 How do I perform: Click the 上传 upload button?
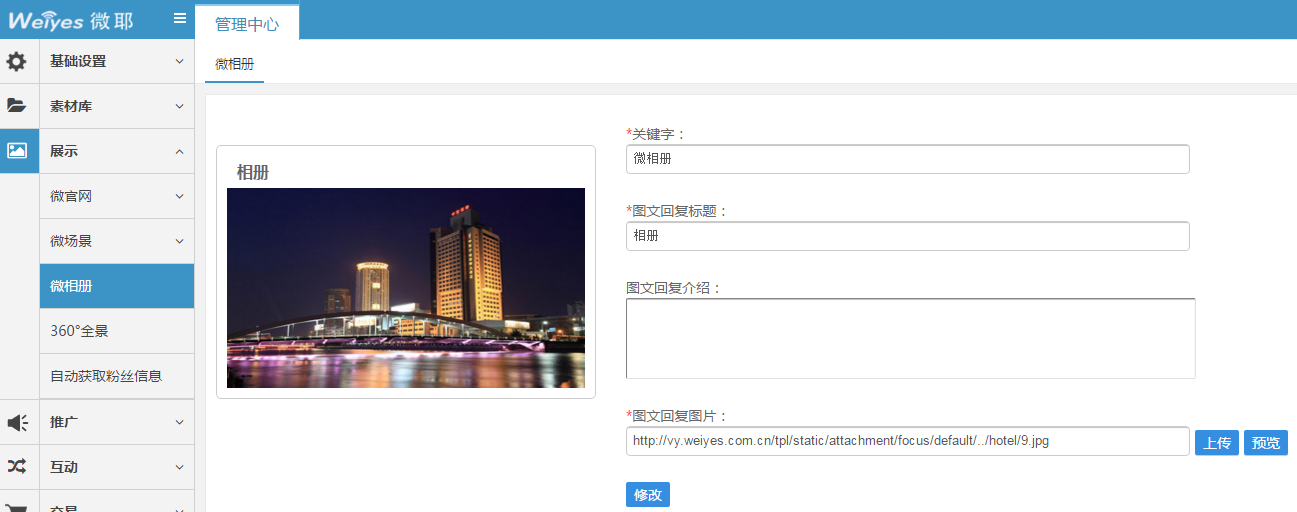click(1216, 443)
